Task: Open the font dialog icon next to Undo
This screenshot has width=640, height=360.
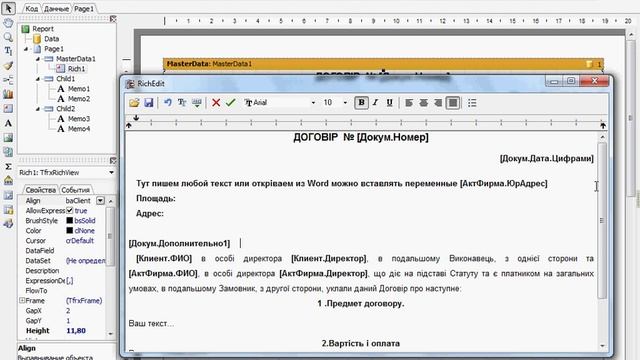Action: [x=182, y=102]
